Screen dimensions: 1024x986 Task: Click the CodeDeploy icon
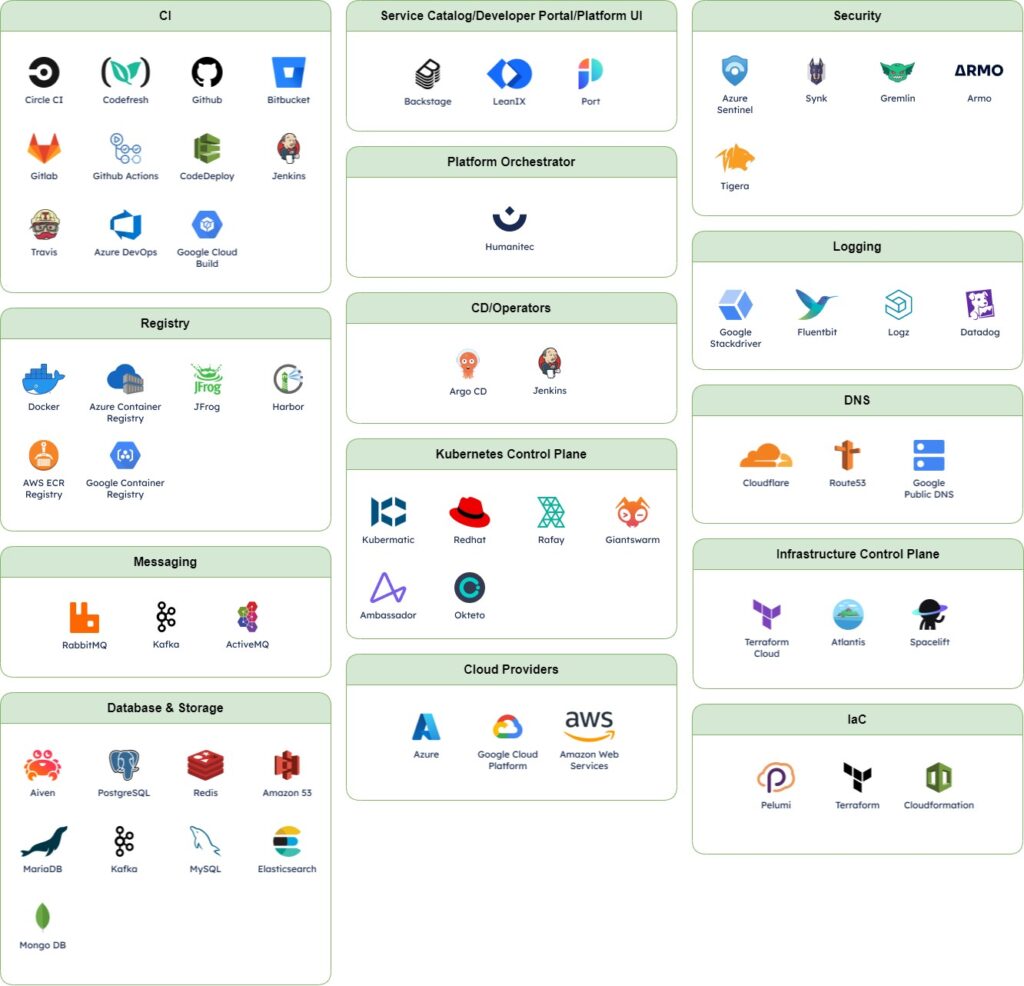click(207, 149)
